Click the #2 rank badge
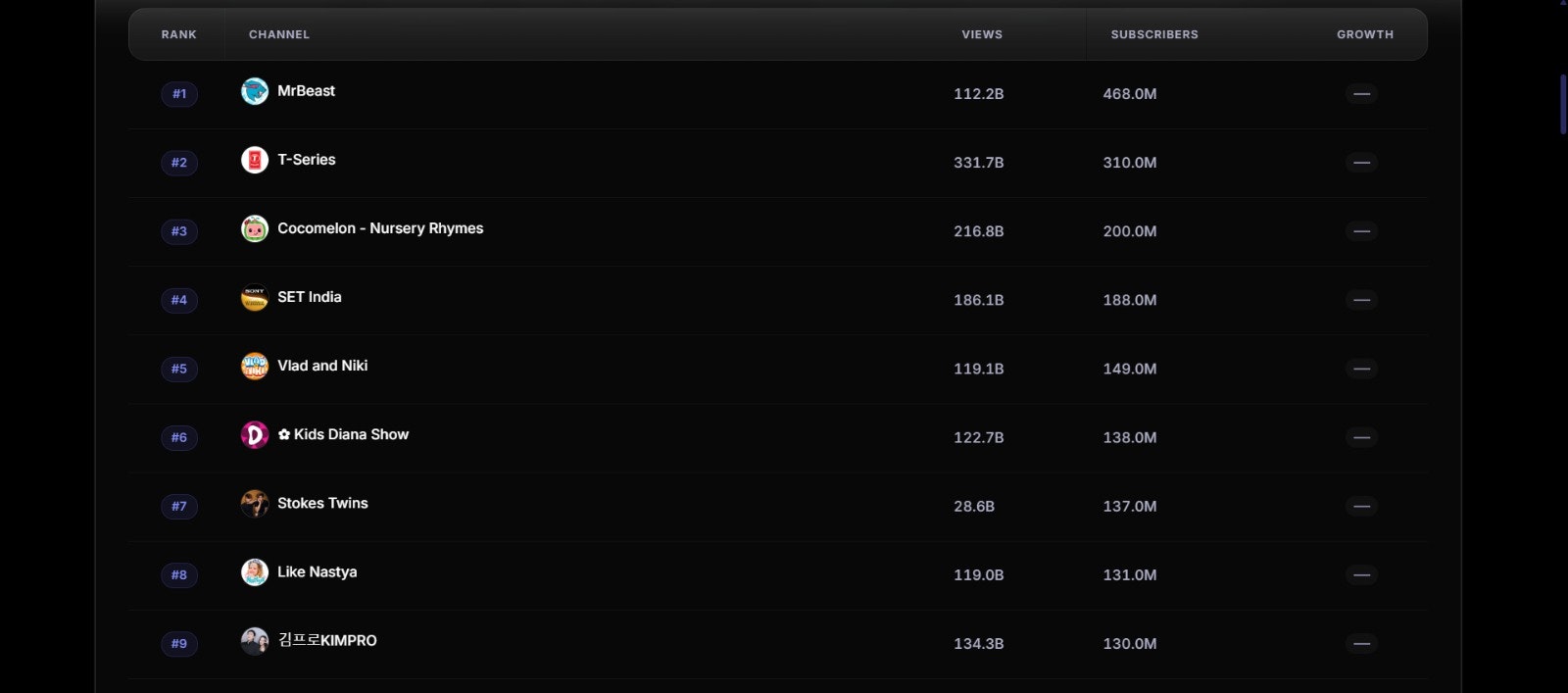The width and height of the screenshot is (1568, 693). [x=179, y=163]
